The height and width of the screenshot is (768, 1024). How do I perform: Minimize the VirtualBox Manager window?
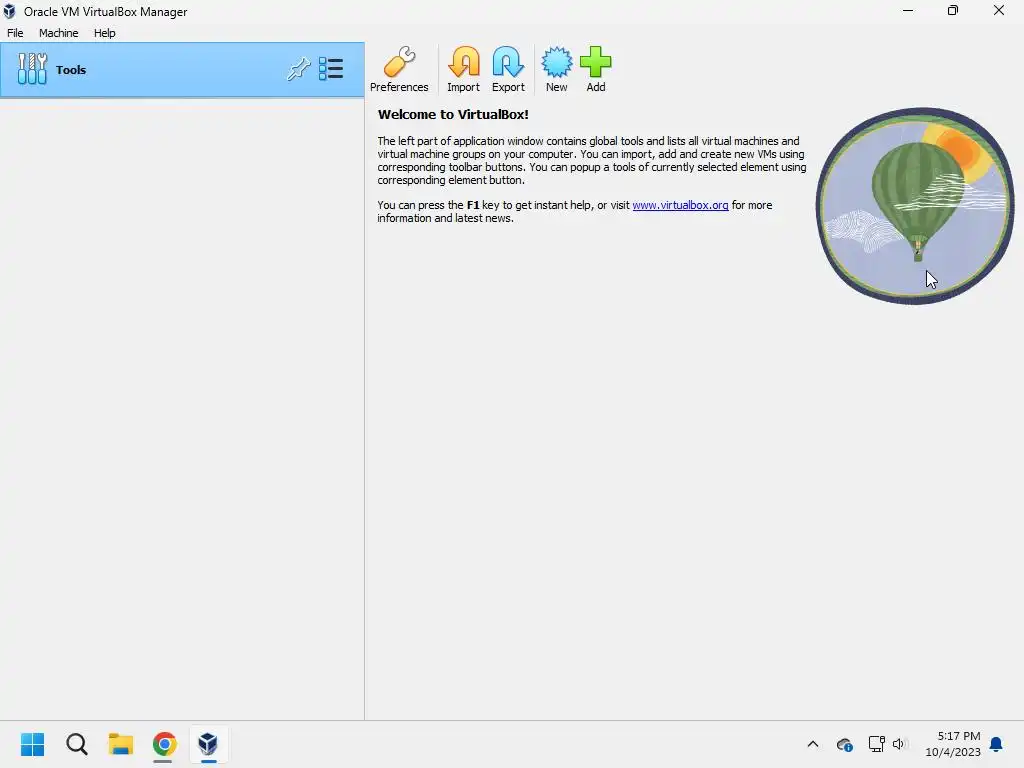pyautogui.click(x=908, y=10)
